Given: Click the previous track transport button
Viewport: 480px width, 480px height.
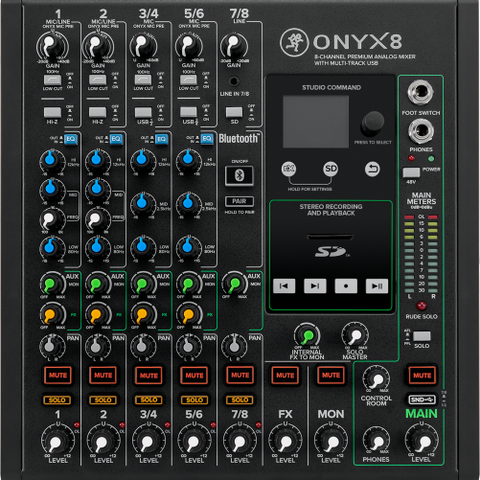Looking at the screenshot, I should click(284, 286).
